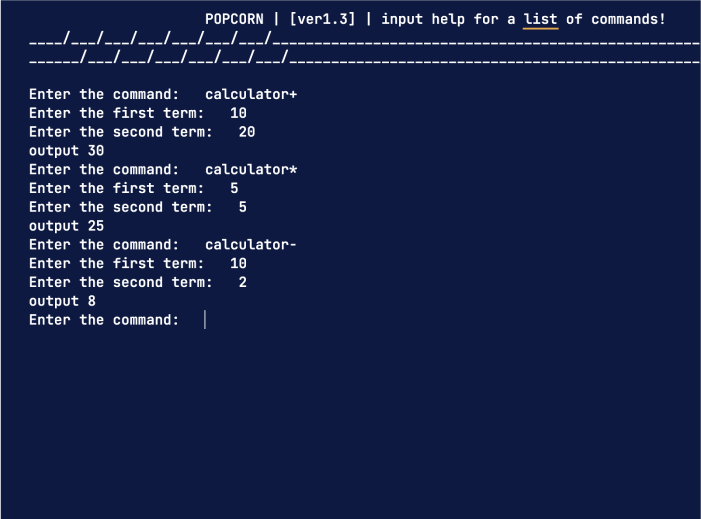Click the second term value 2

243,283
